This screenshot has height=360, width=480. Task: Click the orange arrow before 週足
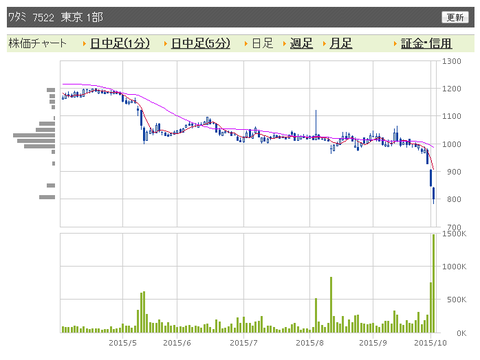285,44
